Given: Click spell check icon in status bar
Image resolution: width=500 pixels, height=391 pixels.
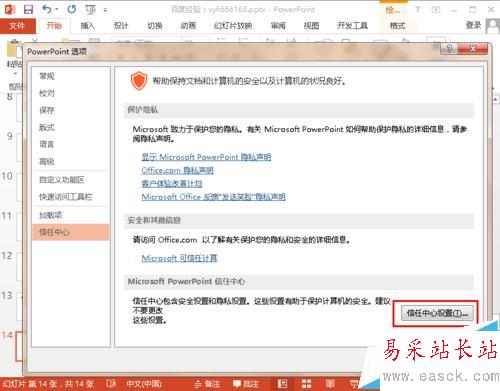Looking at the screenshot, I should (111, 384).
